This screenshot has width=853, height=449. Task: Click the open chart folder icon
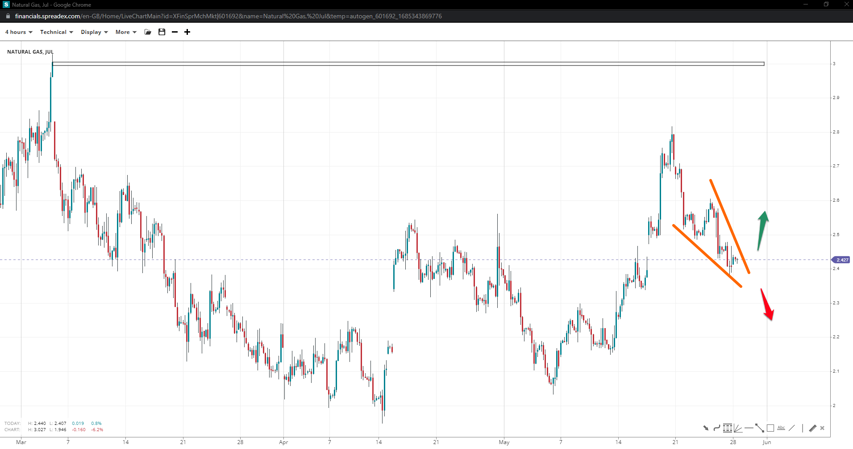pos(148,32)
